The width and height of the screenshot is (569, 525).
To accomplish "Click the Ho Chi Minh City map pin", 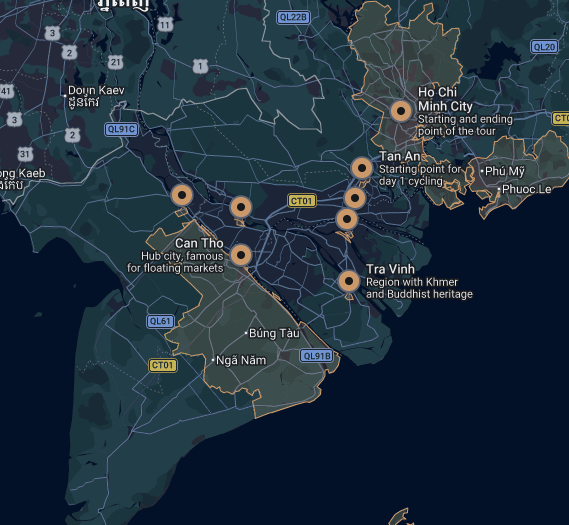I will click(401, 111).
